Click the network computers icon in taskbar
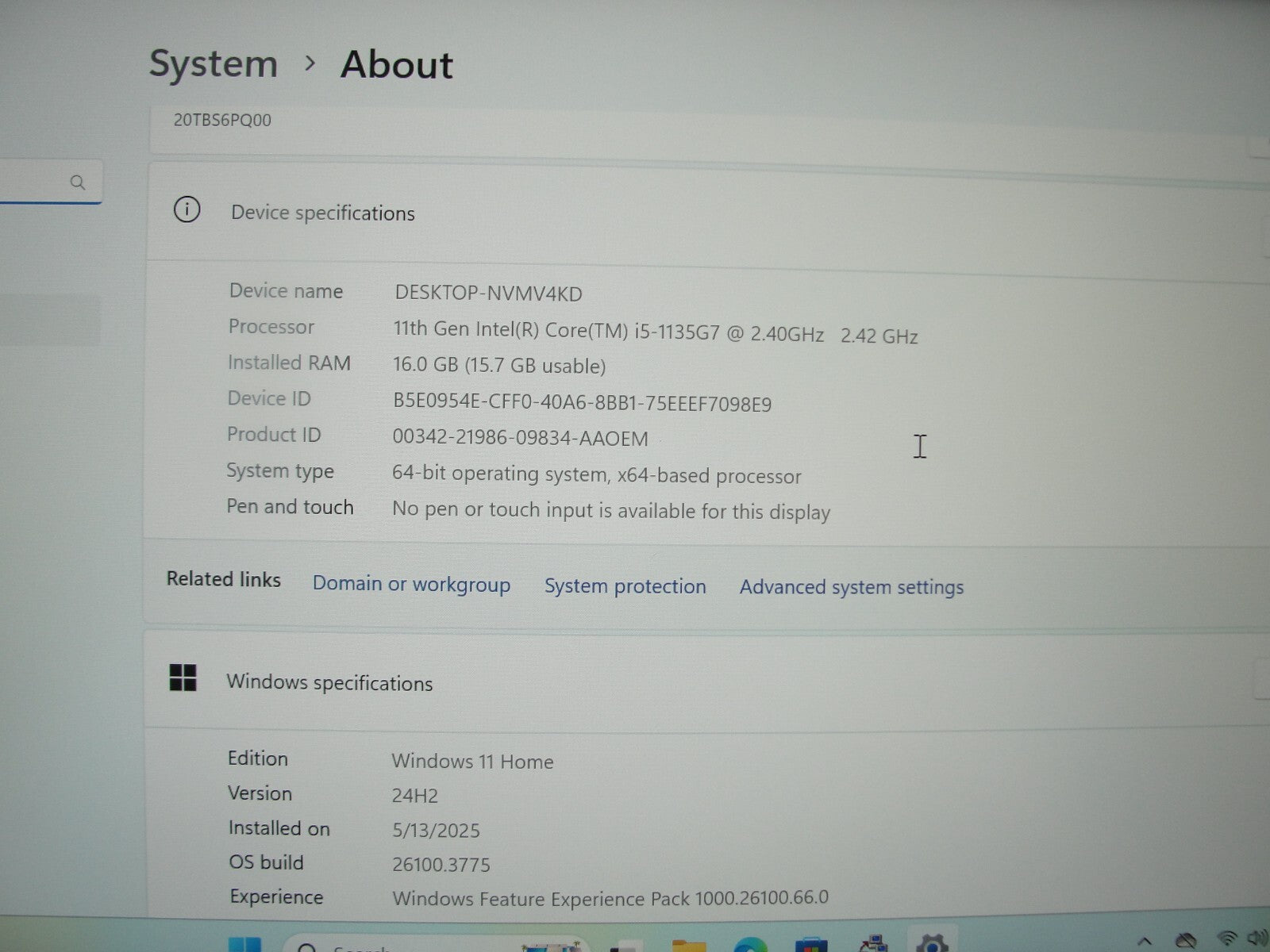 click(873, 944)
